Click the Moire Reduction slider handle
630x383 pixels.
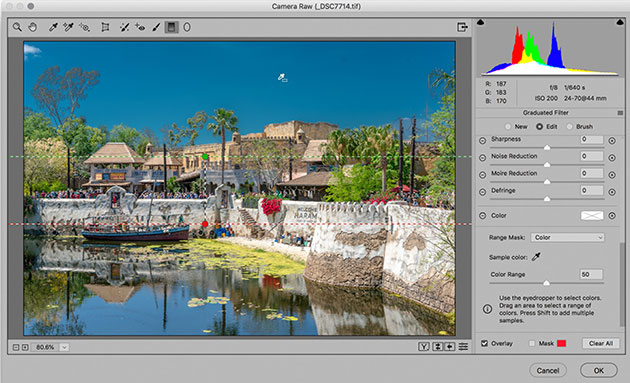pyautogui.click(x=547, y=182)
